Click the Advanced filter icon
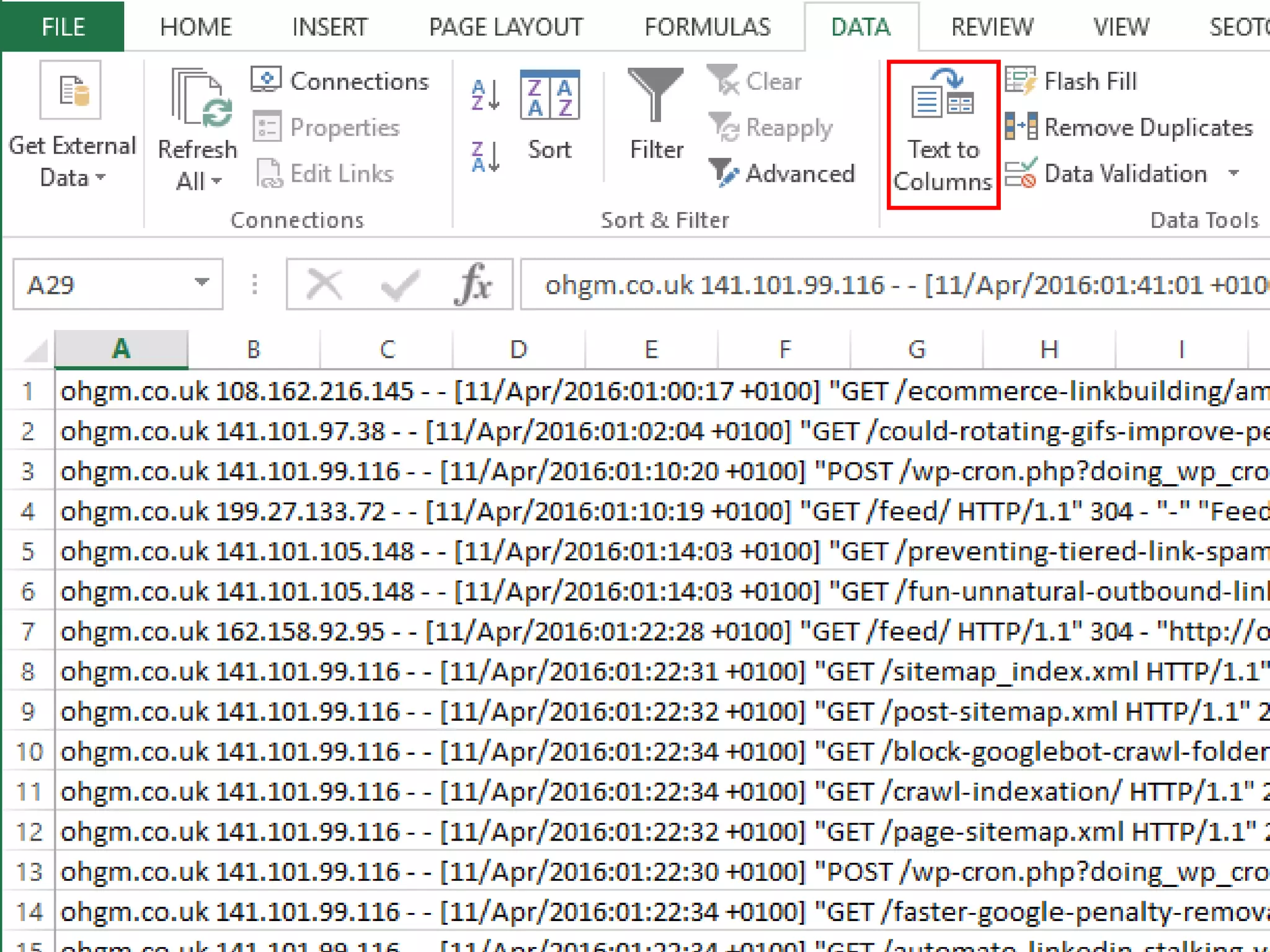The image size is (1270, 952). click(x=723, y=173)
